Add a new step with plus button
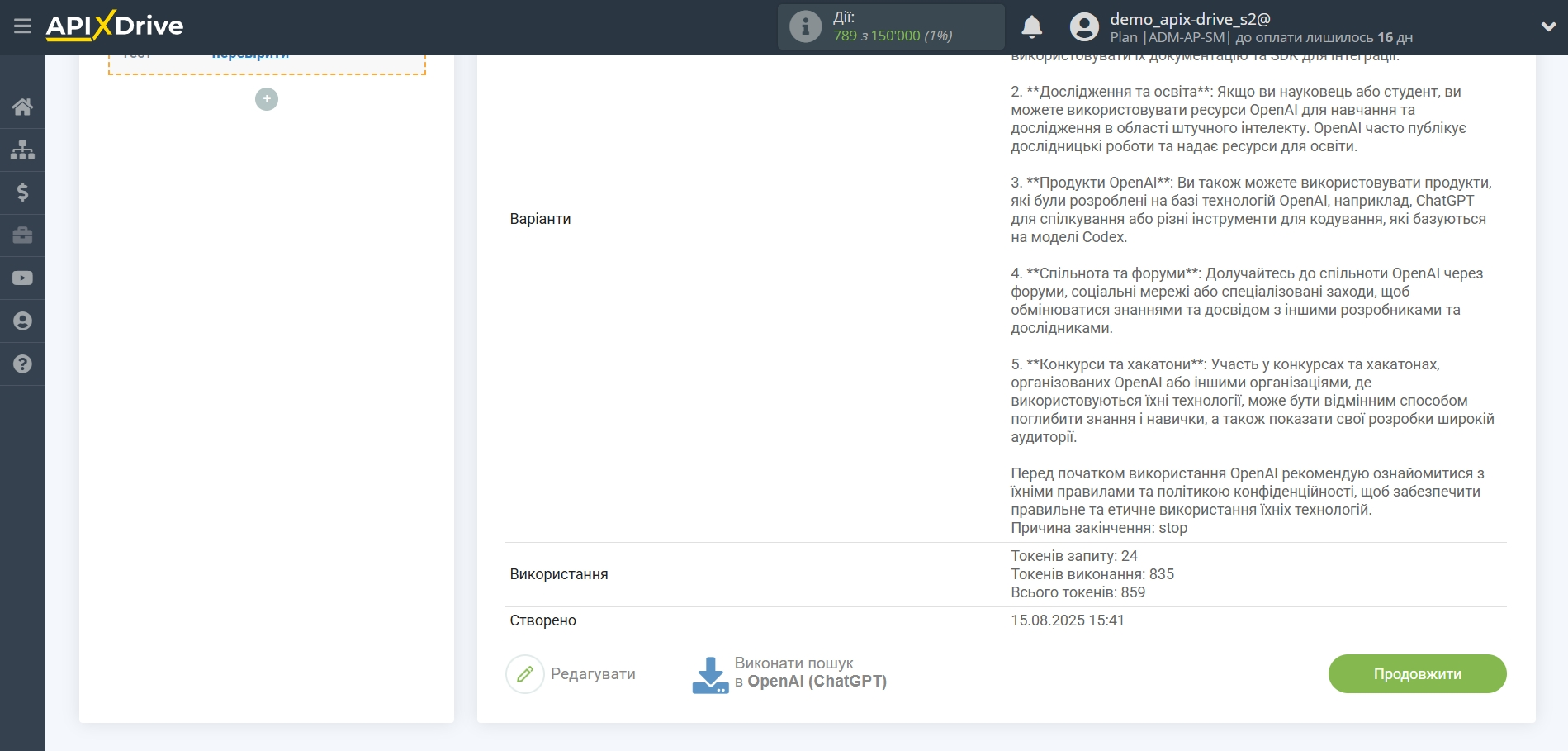The width and height of the screenshot is (1568, 751). [x=267, y=99]
